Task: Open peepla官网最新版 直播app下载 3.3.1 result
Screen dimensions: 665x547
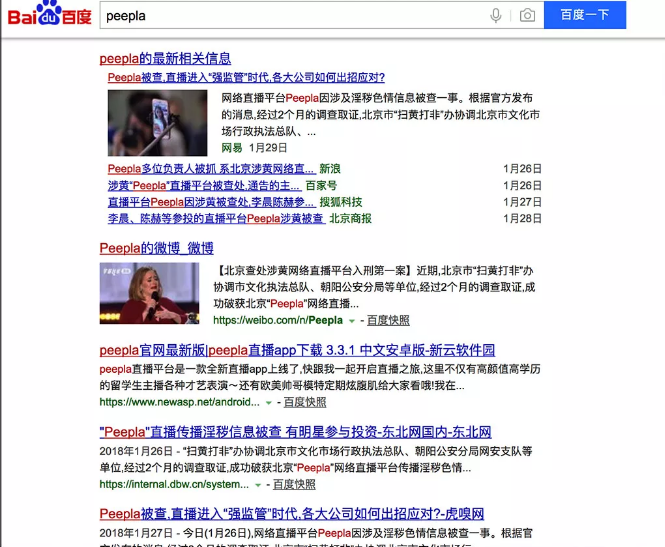Action: click(297, 350)
